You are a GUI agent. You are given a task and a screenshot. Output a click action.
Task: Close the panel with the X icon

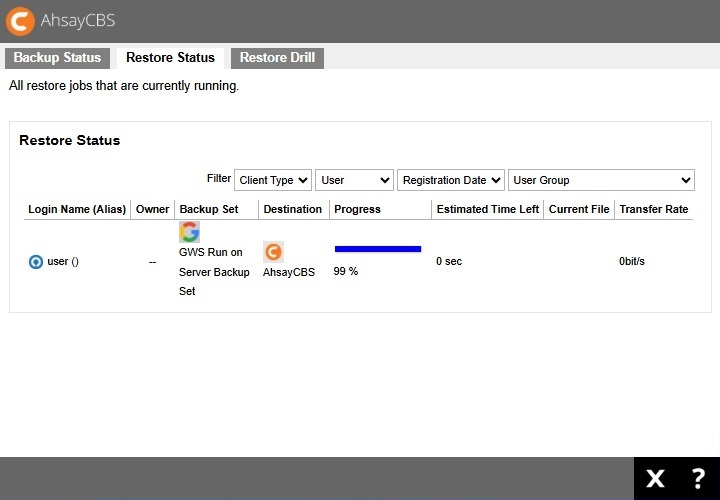pyautogui.click(x=655, y=479)
